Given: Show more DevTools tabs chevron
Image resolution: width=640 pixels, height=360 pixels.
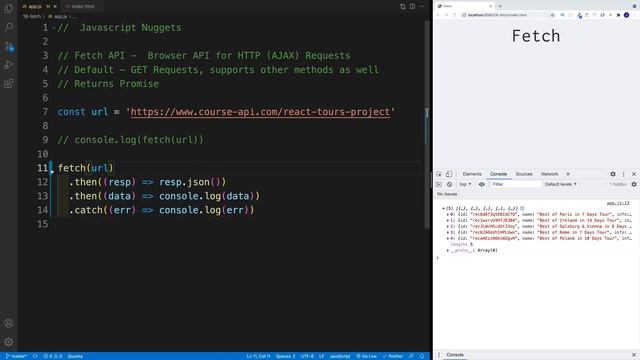Looking at the screenshot, I should coord(568,174).
